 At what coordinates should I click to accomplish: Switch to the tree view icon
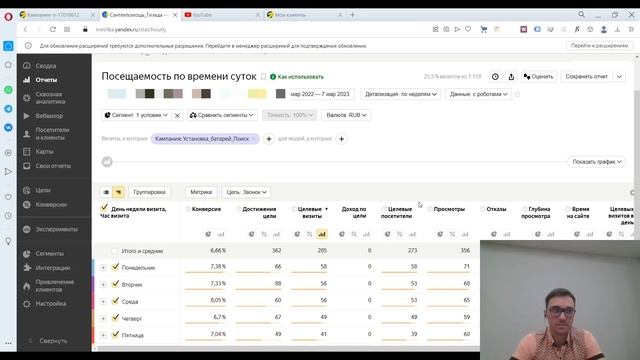click(118, 192)
